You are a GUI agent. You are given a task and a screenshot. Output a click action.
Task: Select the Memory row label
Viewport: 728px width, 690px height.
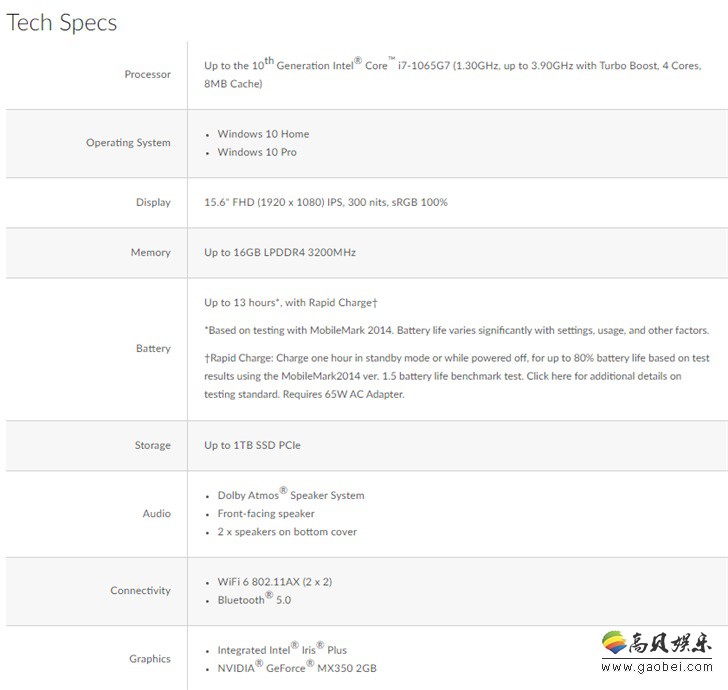(x=150, y=253)
